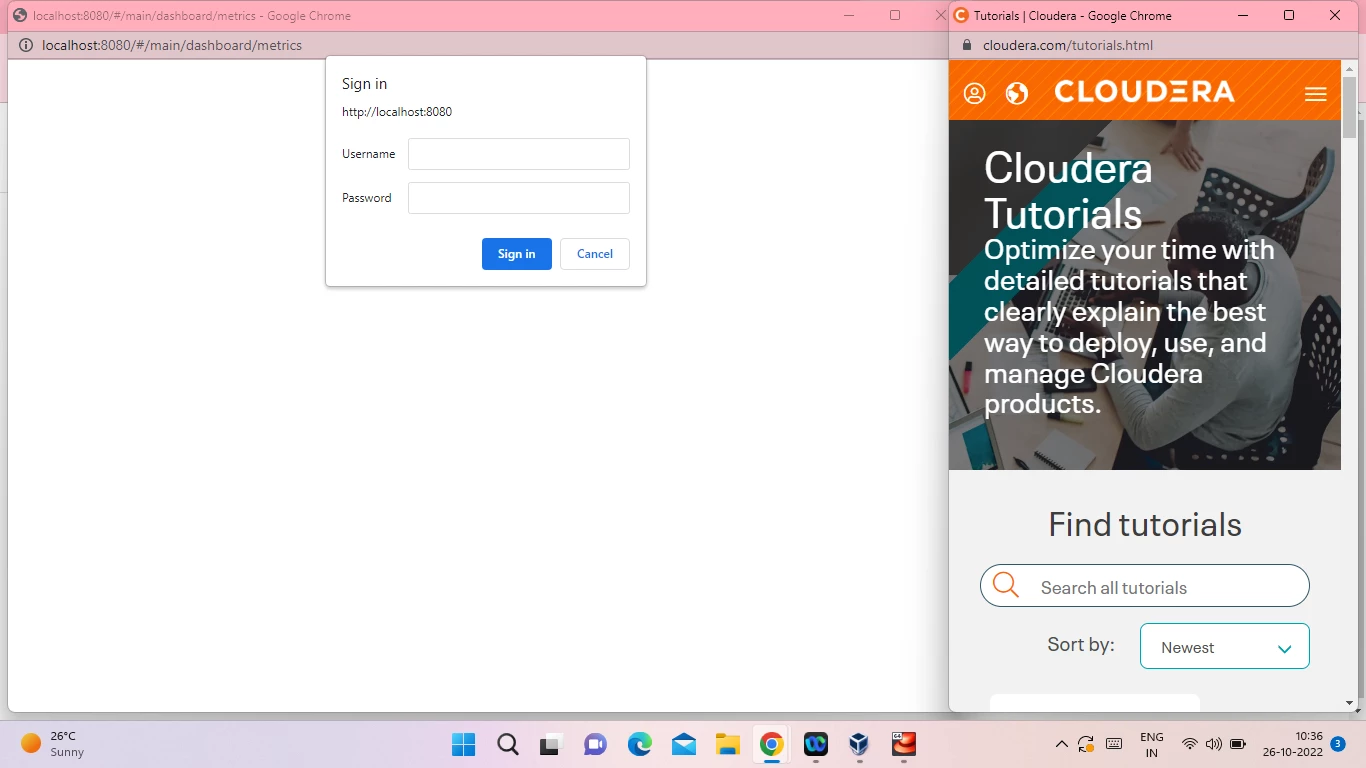
Task: Click the Sign in button
Action: point(517,254)
